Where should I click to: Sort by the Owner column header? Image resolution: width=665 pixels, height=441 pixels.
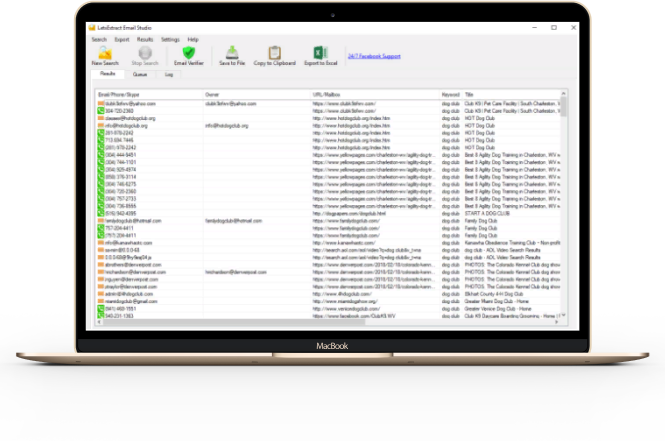click(257, 95)
